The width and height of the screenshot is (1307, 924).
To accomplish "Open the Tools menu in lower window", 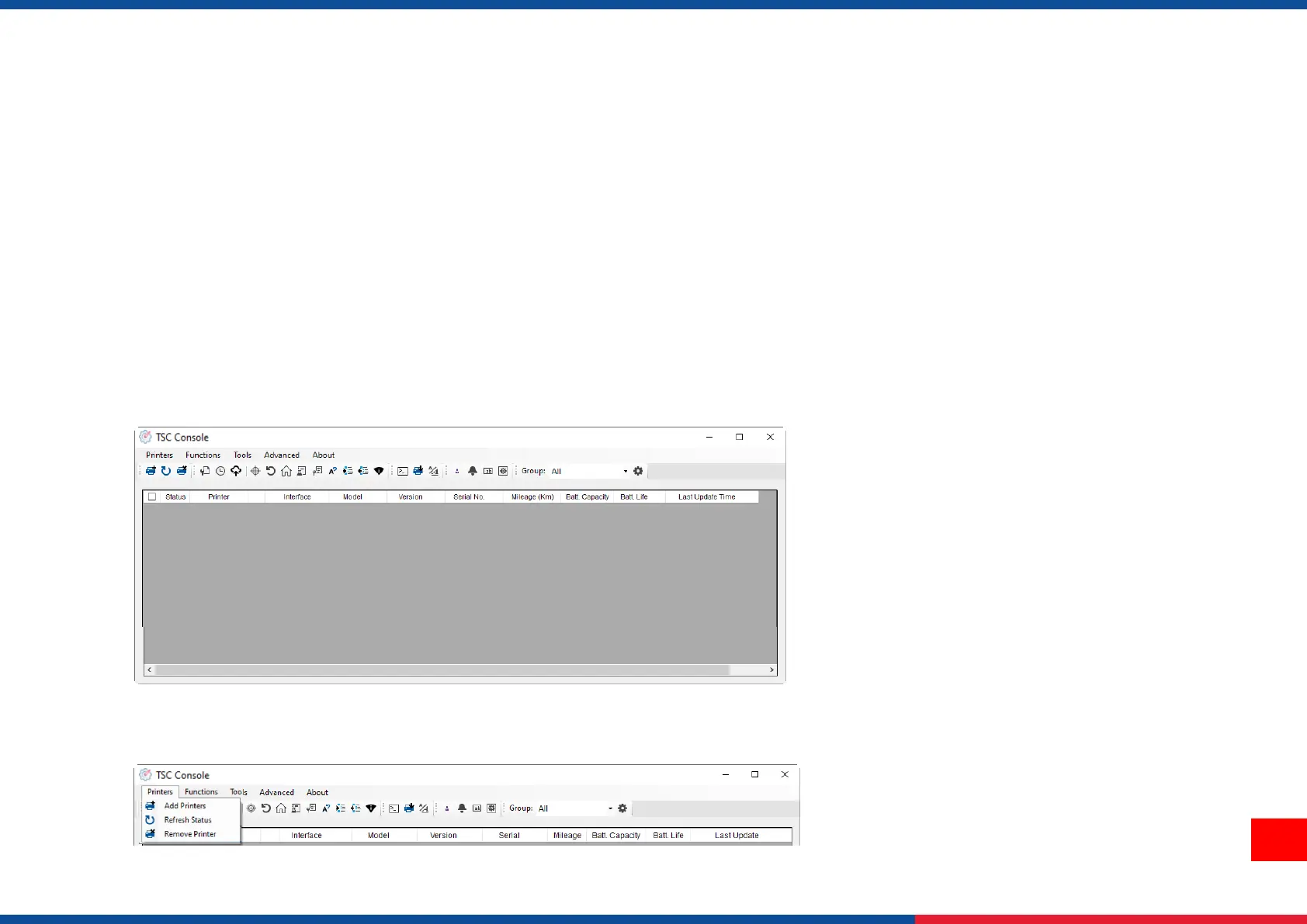I will (x=239, y=792).
